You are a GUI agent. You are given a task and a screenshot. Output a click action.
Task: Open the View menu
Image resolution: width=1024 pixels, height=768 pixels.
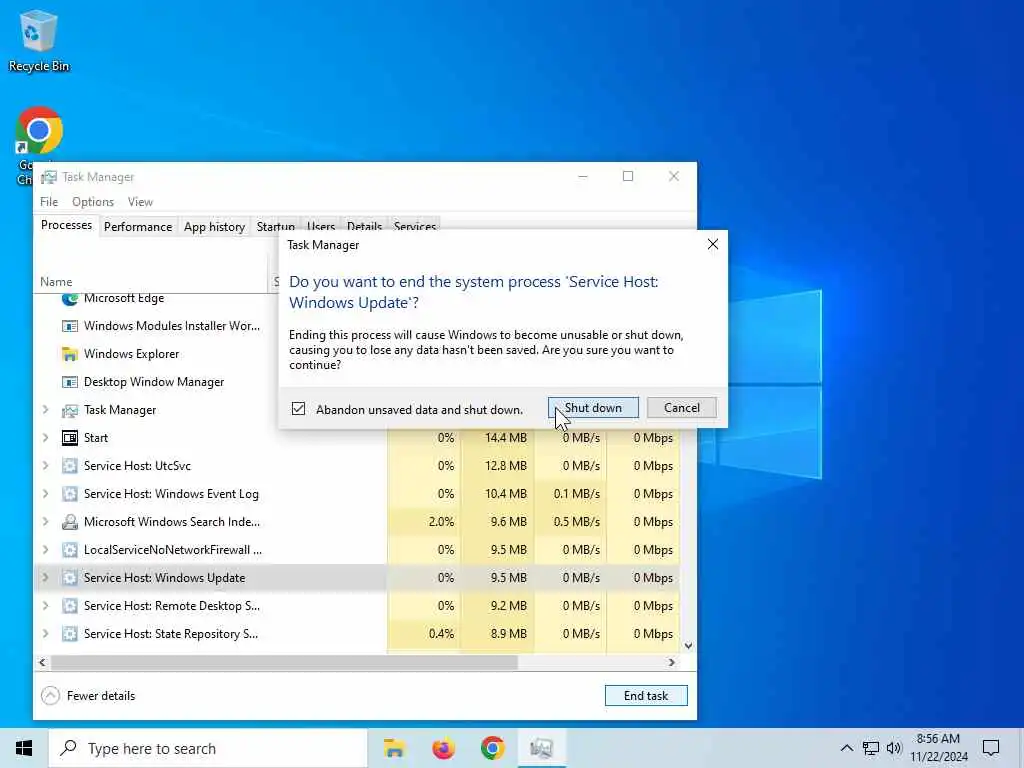click(x=140, y=202)
